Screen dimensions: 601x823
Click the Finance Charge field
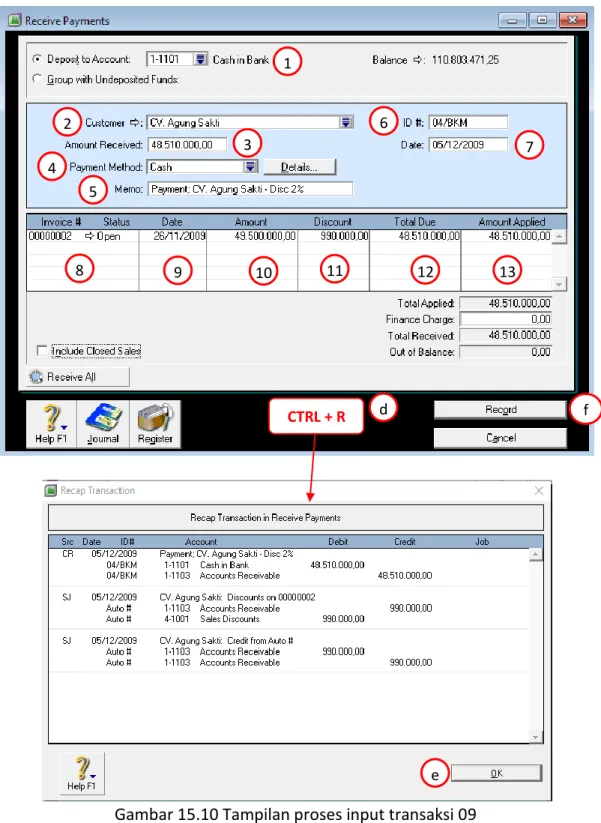tap(506, 319)
